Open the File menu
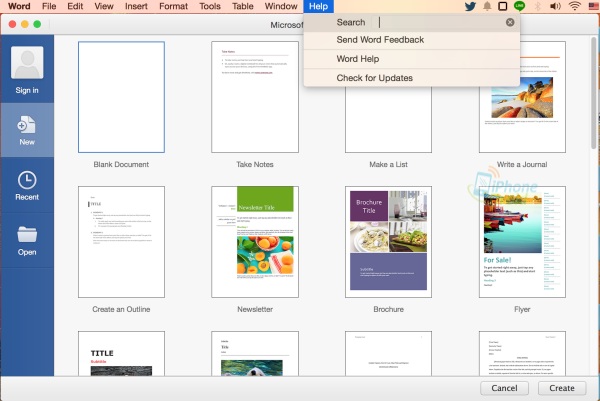600x401 pixels. coord(49,6)
